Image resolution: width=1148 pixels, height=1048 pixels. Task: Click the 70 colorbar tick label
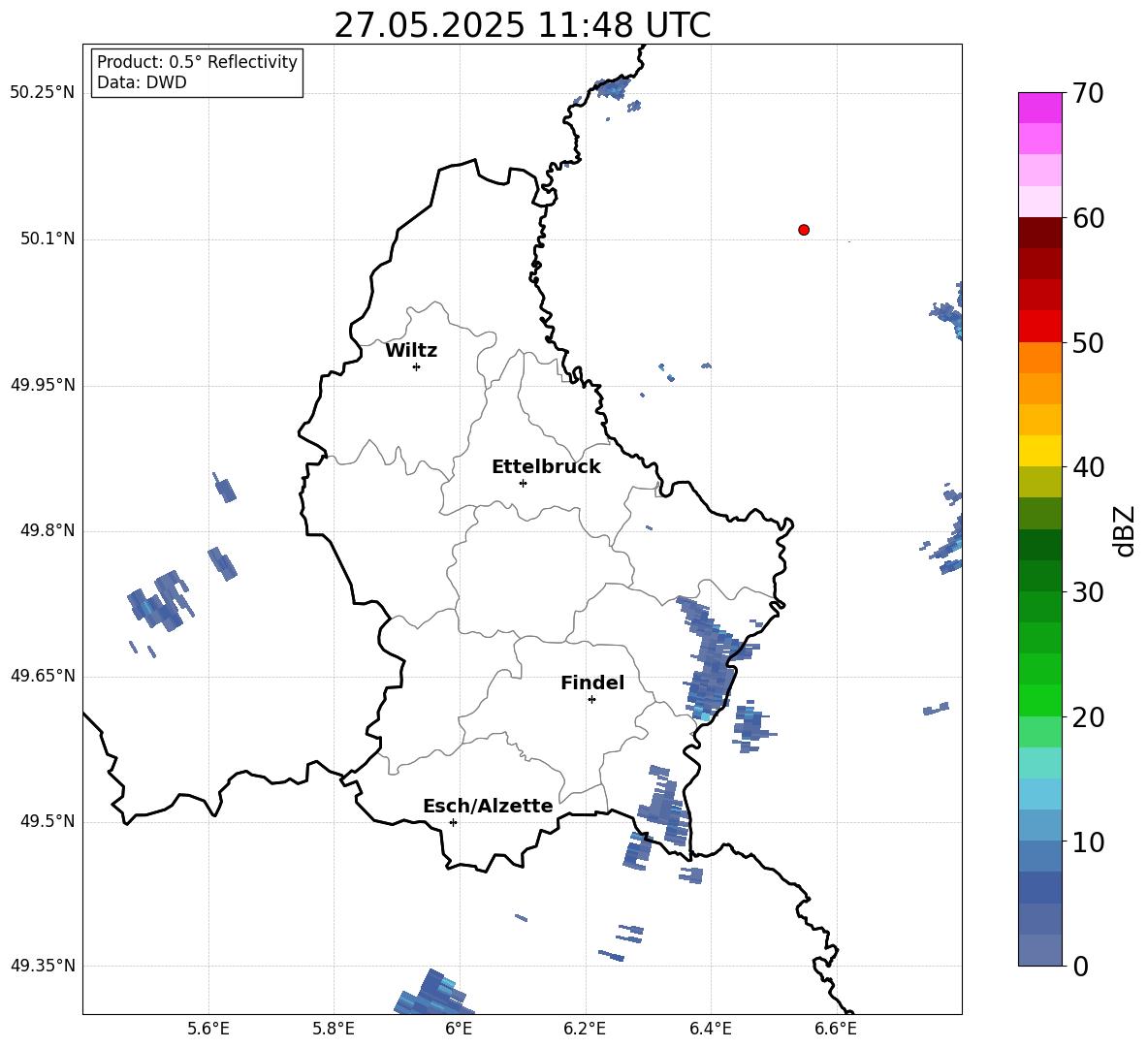pyautogui.click(x=1089, y=94)
